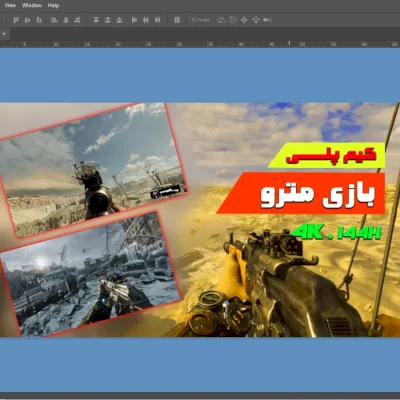Select 3D Rotate (orbit) mode icon
400x400 pixels.
coord(221,20)
